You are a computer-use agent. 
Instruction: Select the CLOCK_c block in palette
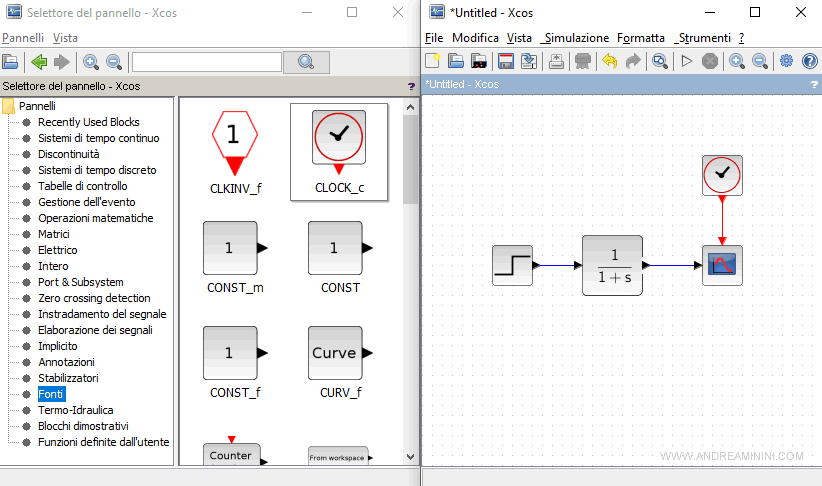pyautogui.click(x=339, y=152)
